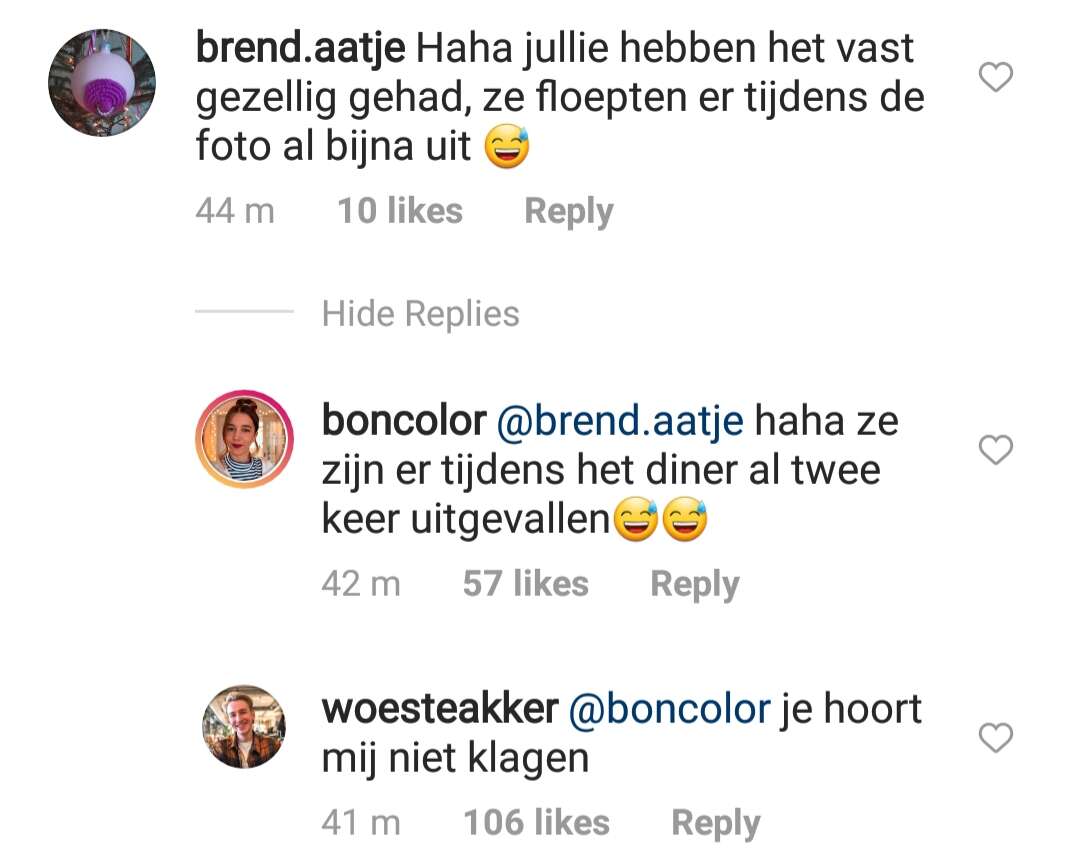Like woesteakker's reply using the heart icon

click(996, 738)
